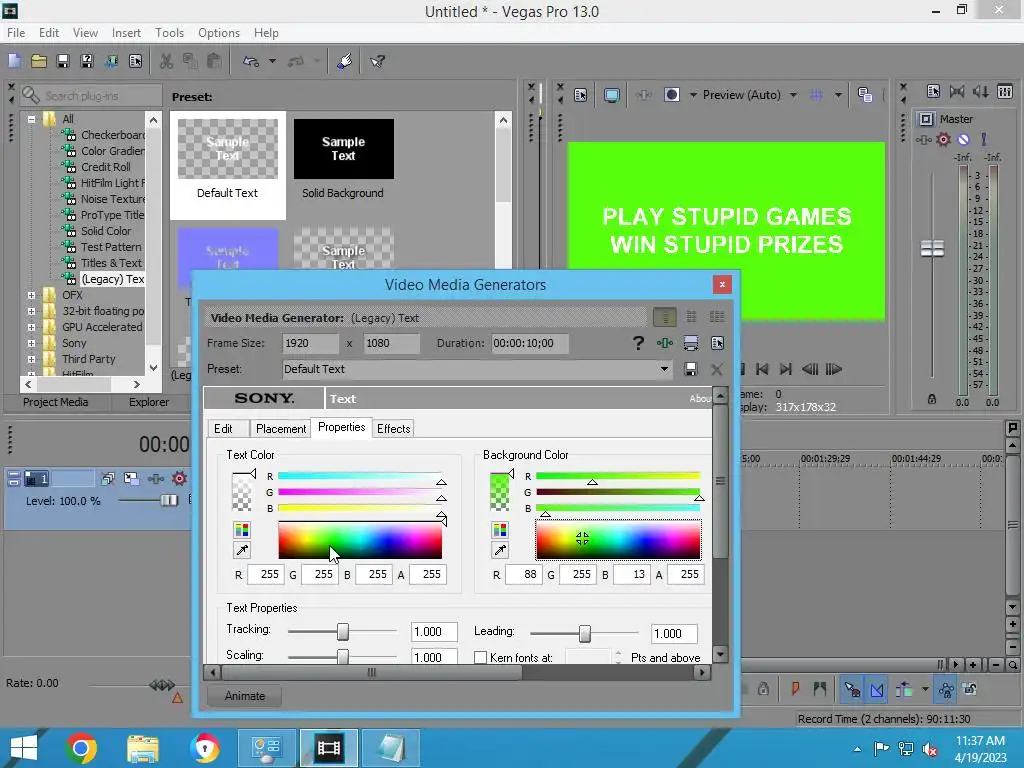The image size is (1024, 768).
Task: Click track motion icon on track 1
Action: click(x=131, y=479)
